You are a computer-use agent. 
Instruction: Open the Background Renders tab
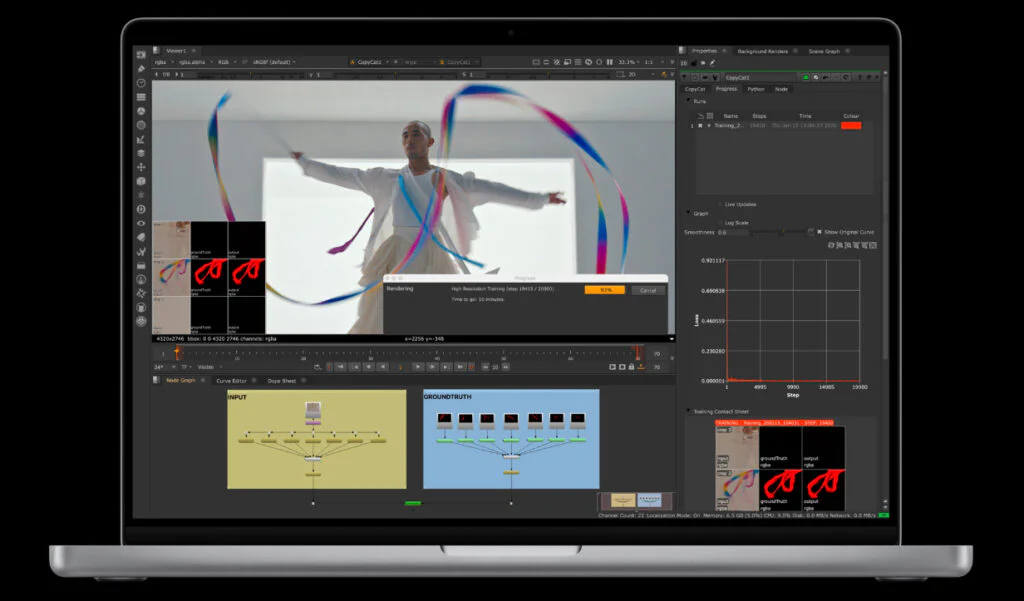(x=764, y=51)
